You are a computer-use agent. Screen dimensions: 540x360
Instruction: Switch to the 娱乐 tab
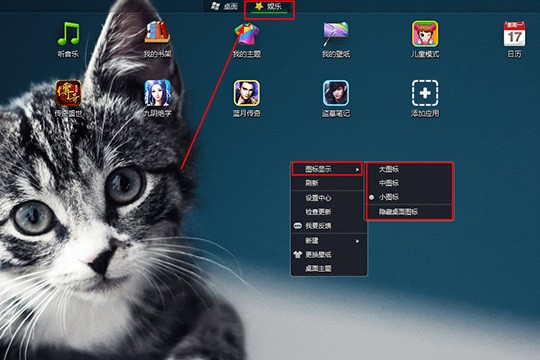coord(269,7)
